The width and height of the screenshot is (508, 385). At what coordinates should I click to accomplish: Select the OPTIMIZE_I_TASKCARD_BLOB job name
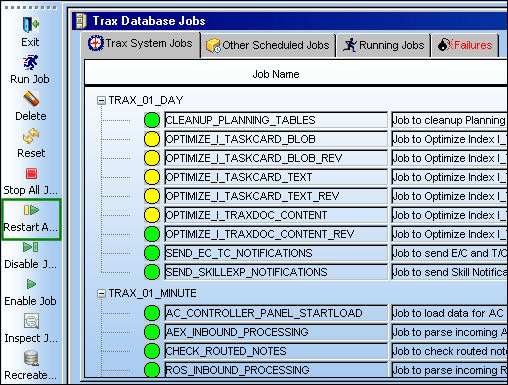pyautogui.click(x=276, y=139)
